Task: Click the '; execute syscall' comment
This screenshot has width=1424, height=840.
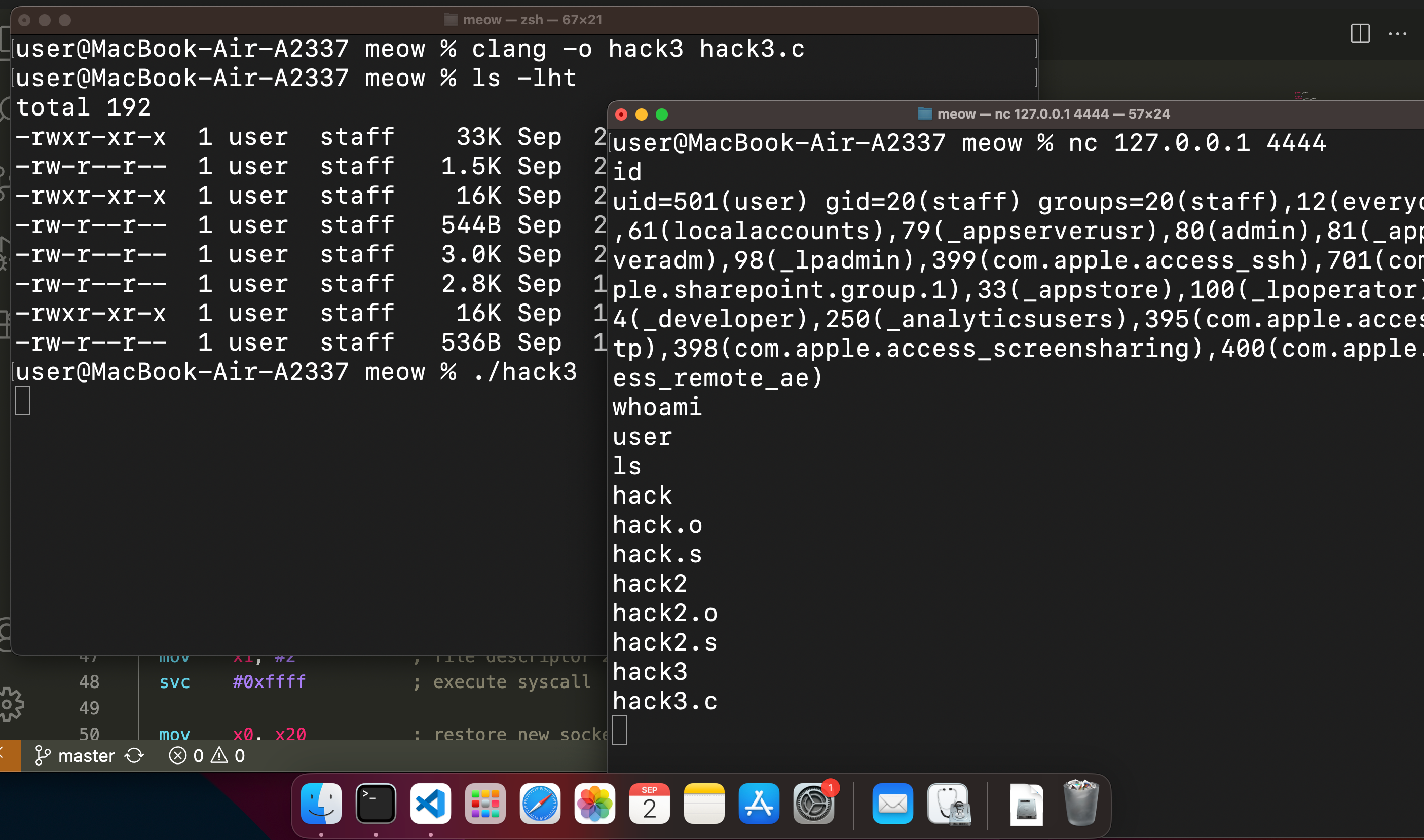Action: pyautogui.click(x=502, y=682)
